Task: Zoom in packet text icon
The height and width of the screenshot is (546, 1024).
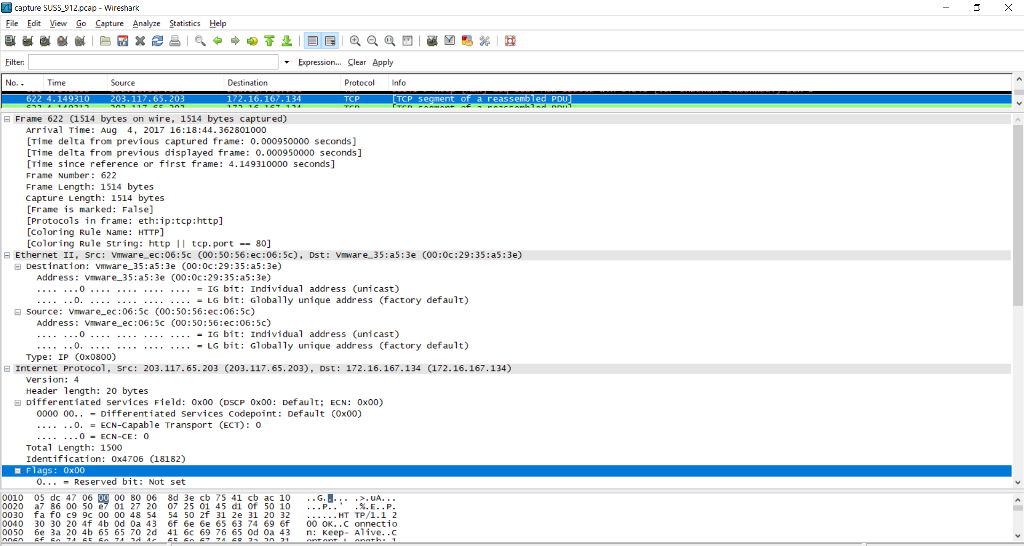Action: pyautogui.click(x=355, y=40)
